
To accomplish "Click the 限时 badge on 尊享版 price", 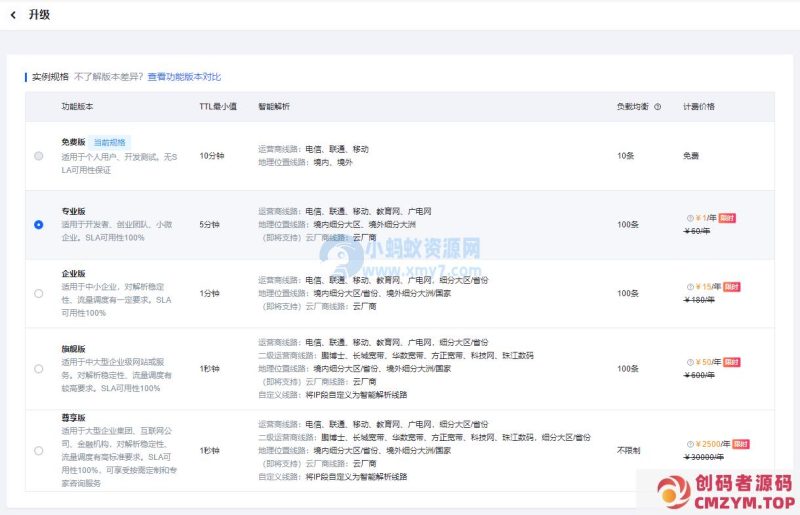I will tap(741, 443).
